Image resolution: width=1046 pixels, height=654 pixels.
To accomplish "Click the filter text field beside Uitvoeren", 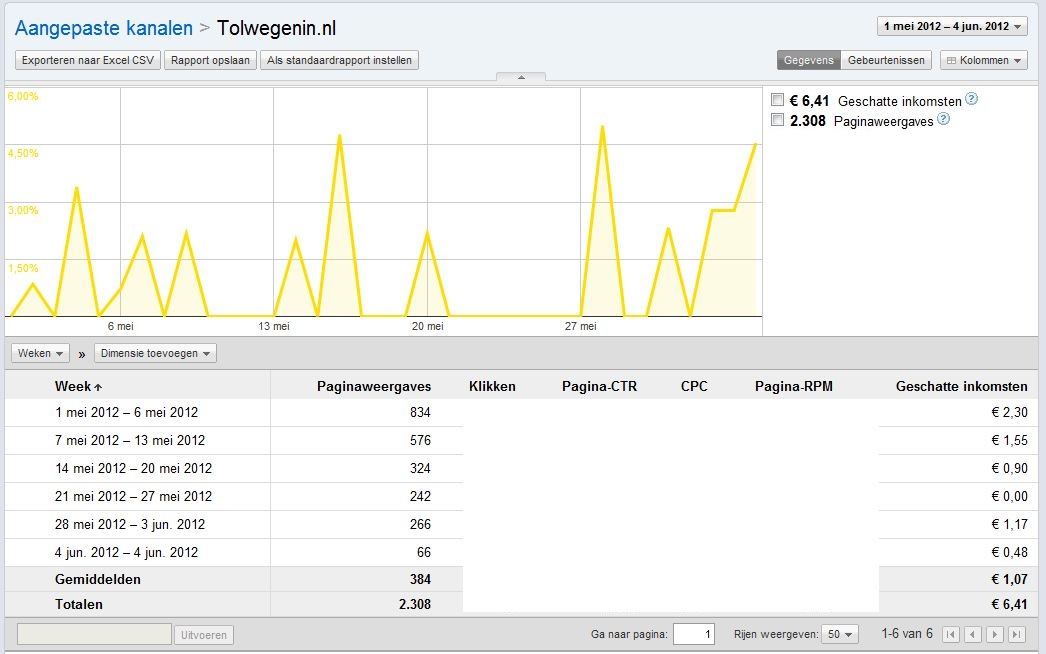I will point(94,635).
